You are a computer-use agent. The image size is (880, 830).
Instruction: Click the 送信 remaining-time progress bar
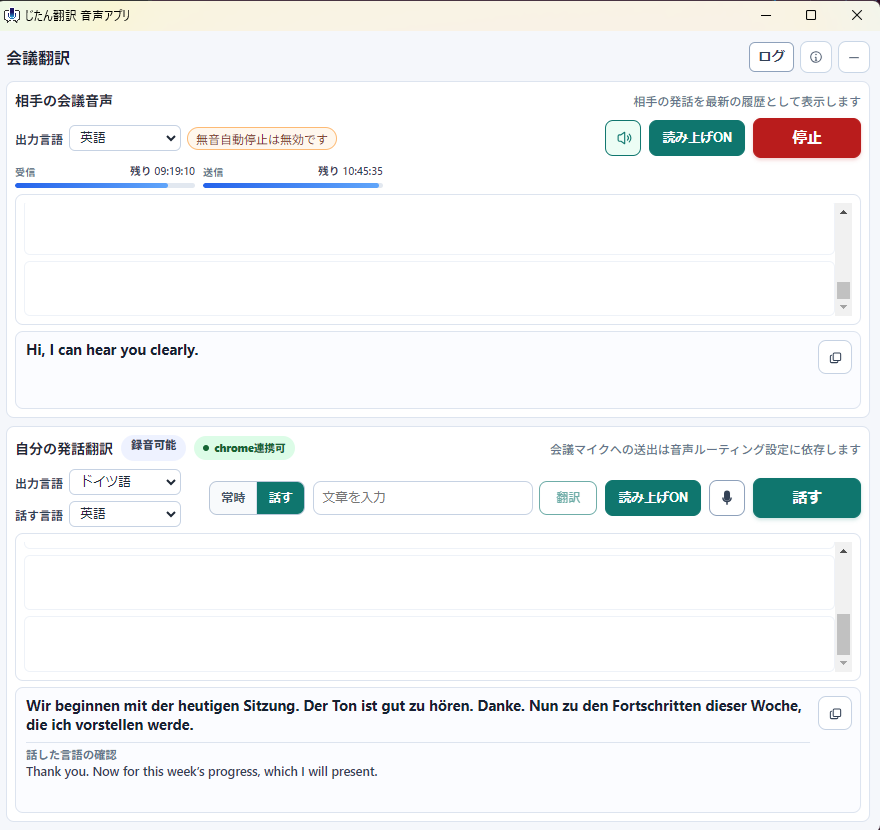(292, 185)
